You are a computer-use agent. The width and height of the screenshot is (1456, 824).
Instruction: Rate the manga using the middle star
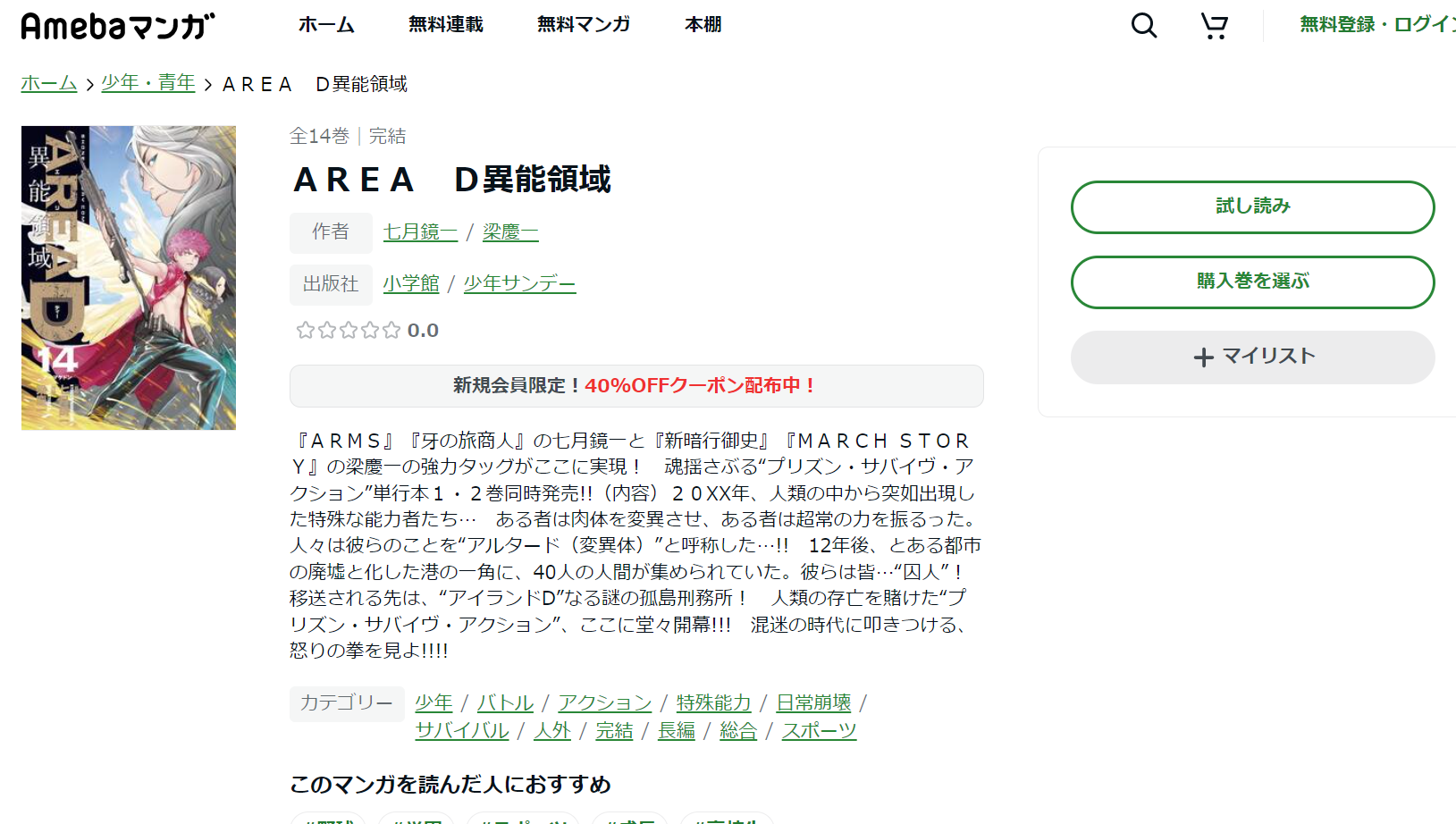[348, 330]
